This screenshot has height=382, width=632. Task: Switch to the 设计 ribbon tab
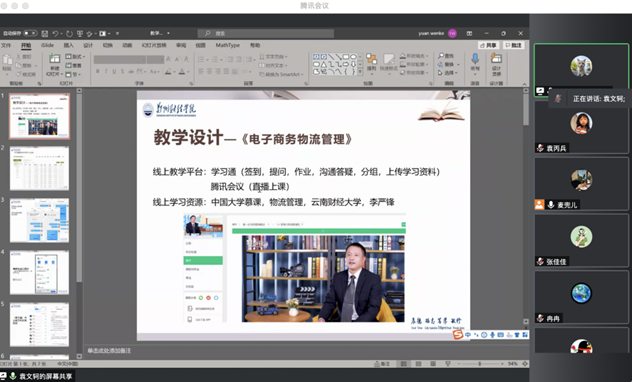[x=88, y=45]
